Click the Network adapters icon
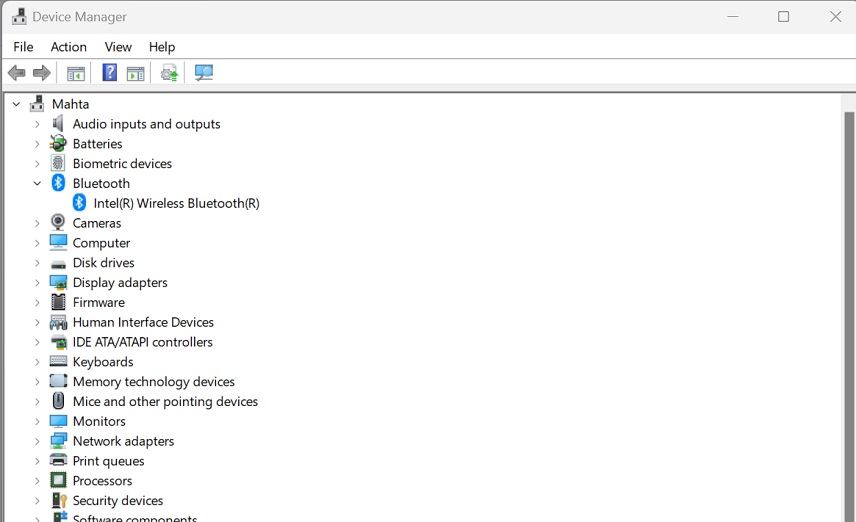The height and width of the screenshot is (522, 856). tap(58, 441)
